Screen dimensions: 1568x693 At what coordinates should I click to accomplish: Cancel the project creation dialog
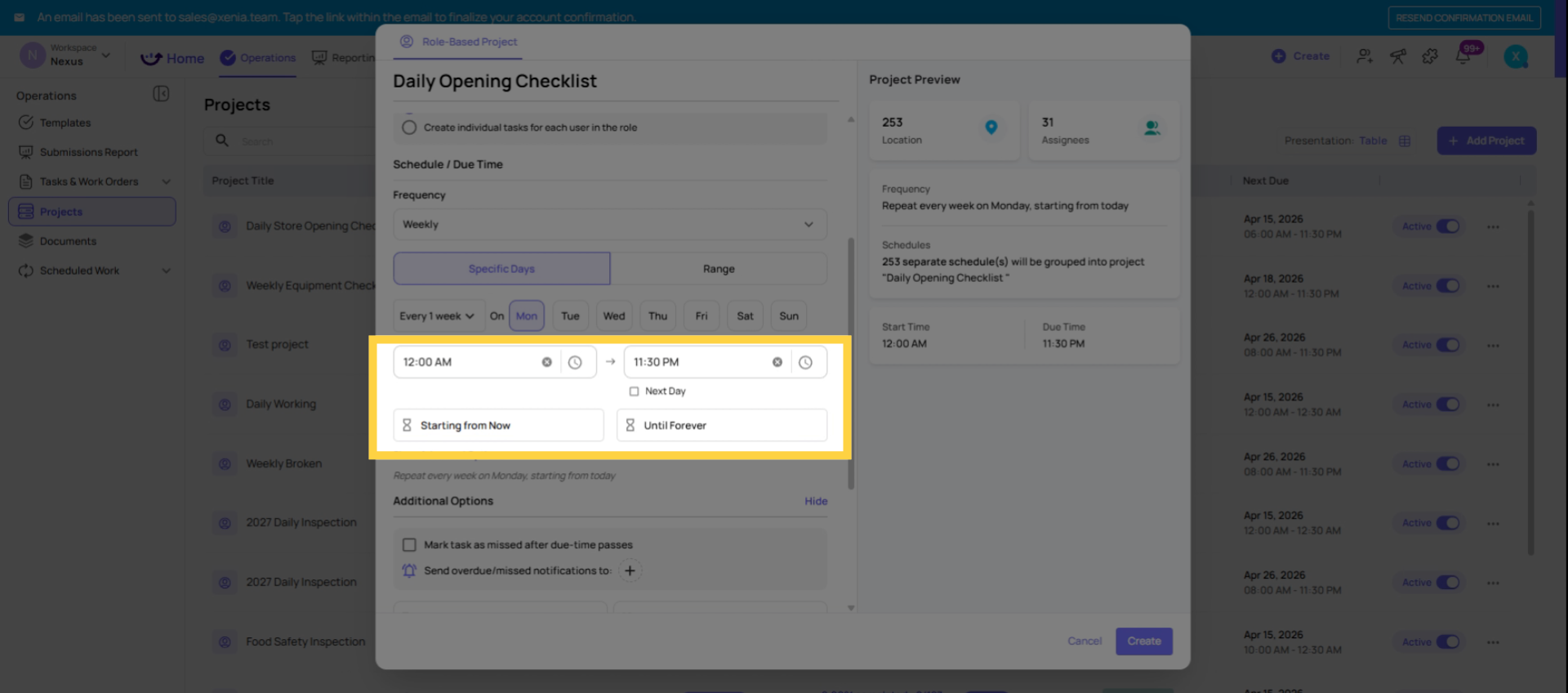click(1085, 642)
